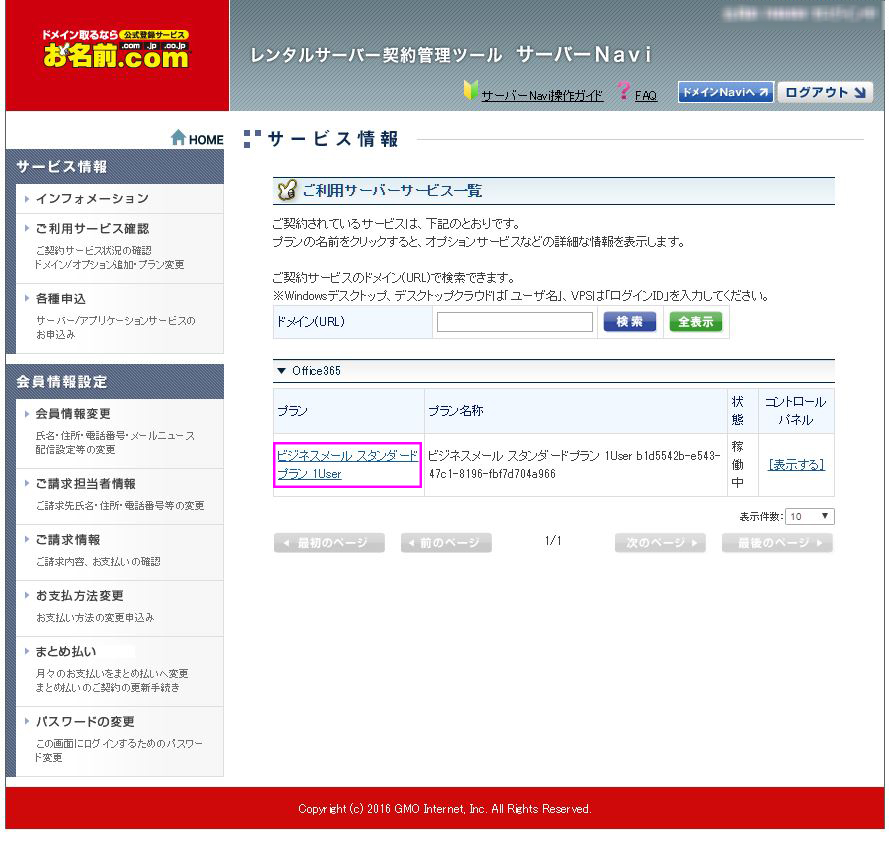Click the ログアウト button
This screenshot has height=841, width=889.
coord(825,92)
